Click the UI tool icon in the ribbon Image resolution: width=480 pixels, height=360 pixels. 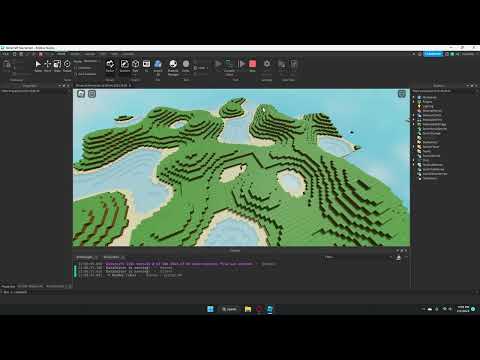[x=146, y=65]
